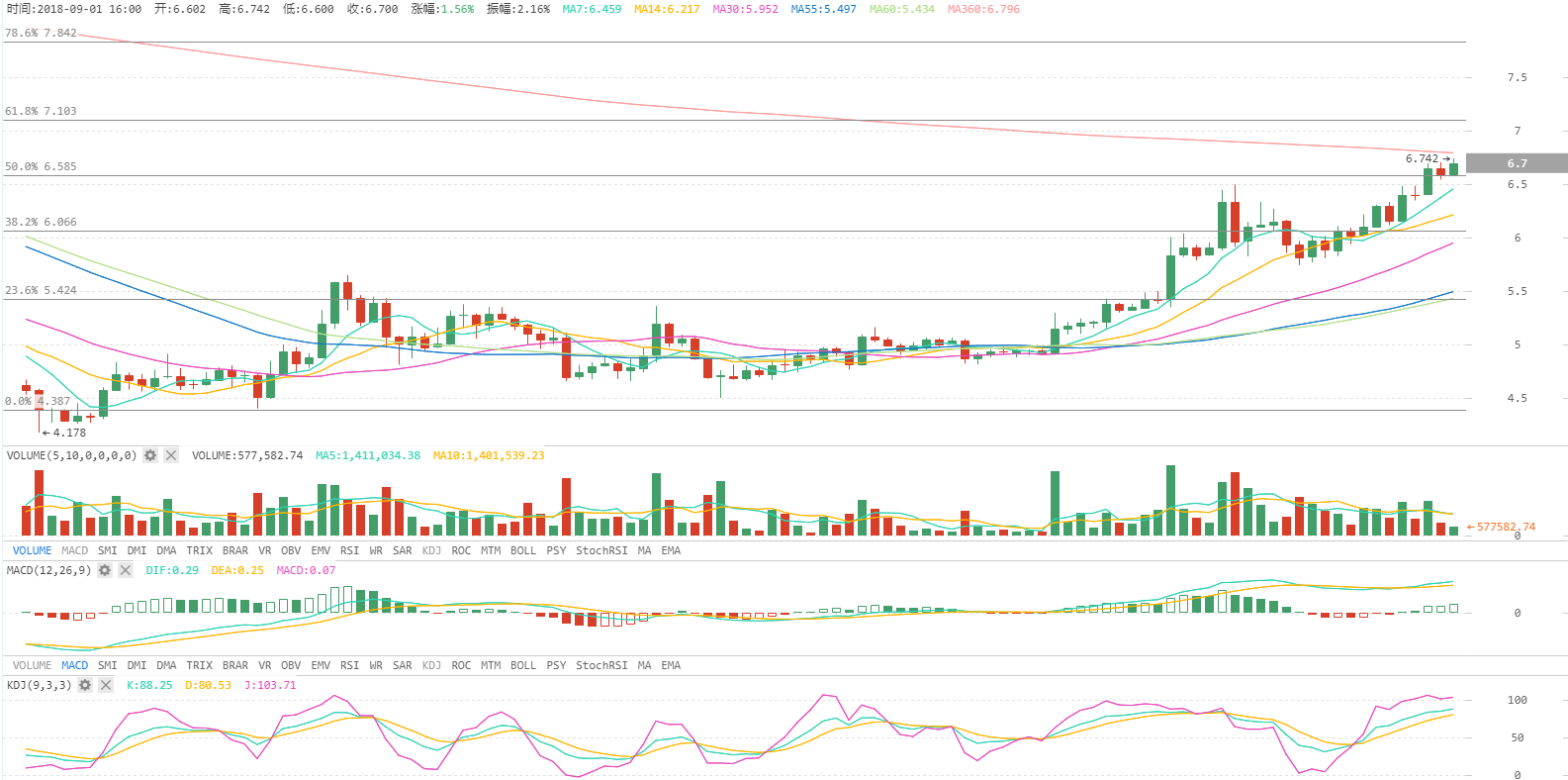Click the VOLUME(5,10,0,0,0,0) title

pos(71,455)
